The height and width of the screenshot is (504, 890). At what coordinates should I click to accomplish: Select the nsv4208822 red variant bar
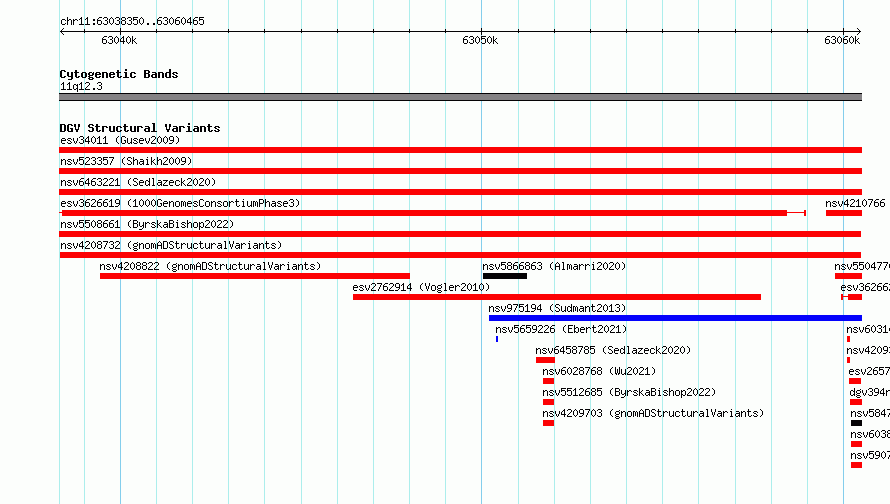coord(255,276)
